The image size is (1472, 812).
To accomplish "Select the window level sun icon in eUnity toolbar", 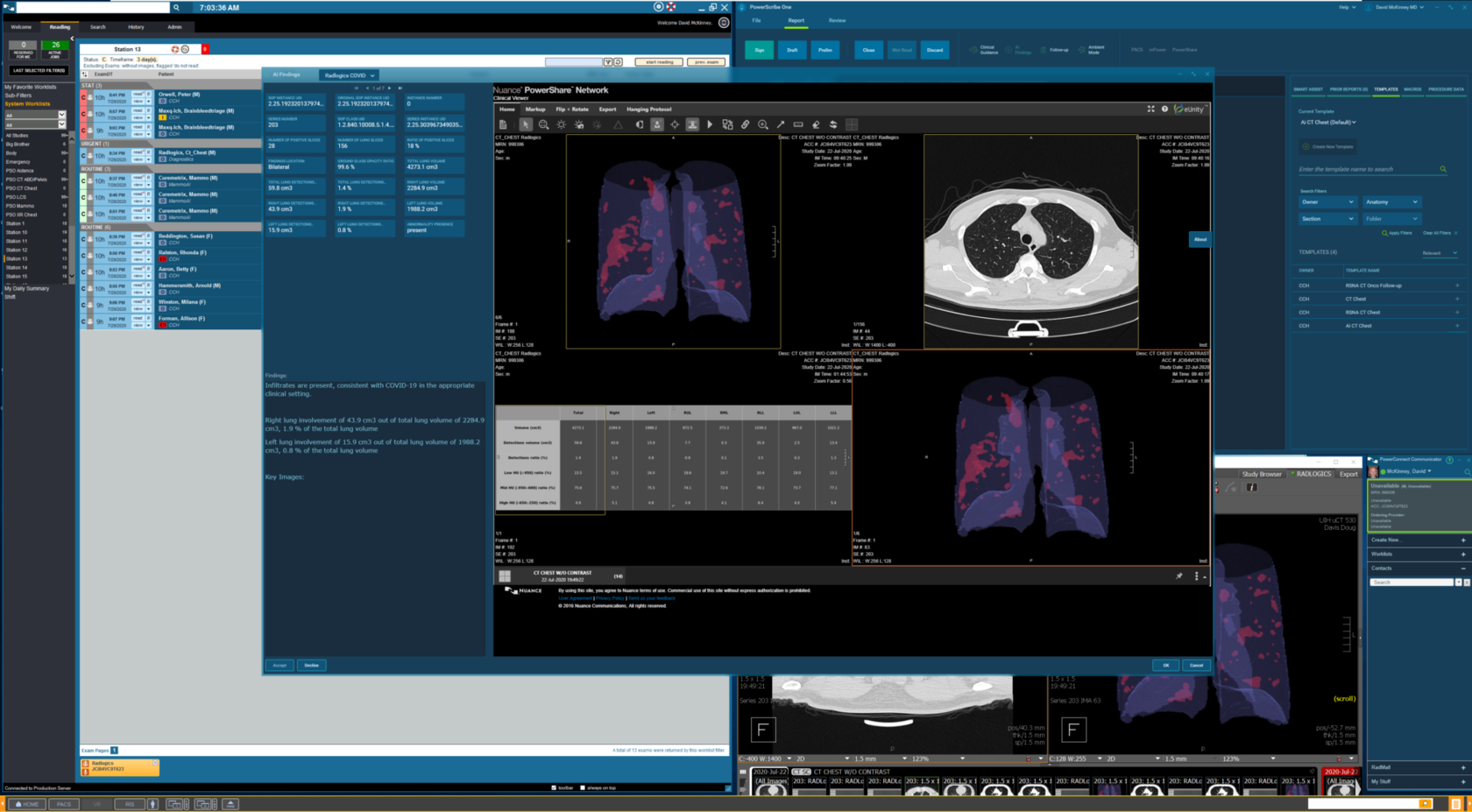I will tap(562, 124).
